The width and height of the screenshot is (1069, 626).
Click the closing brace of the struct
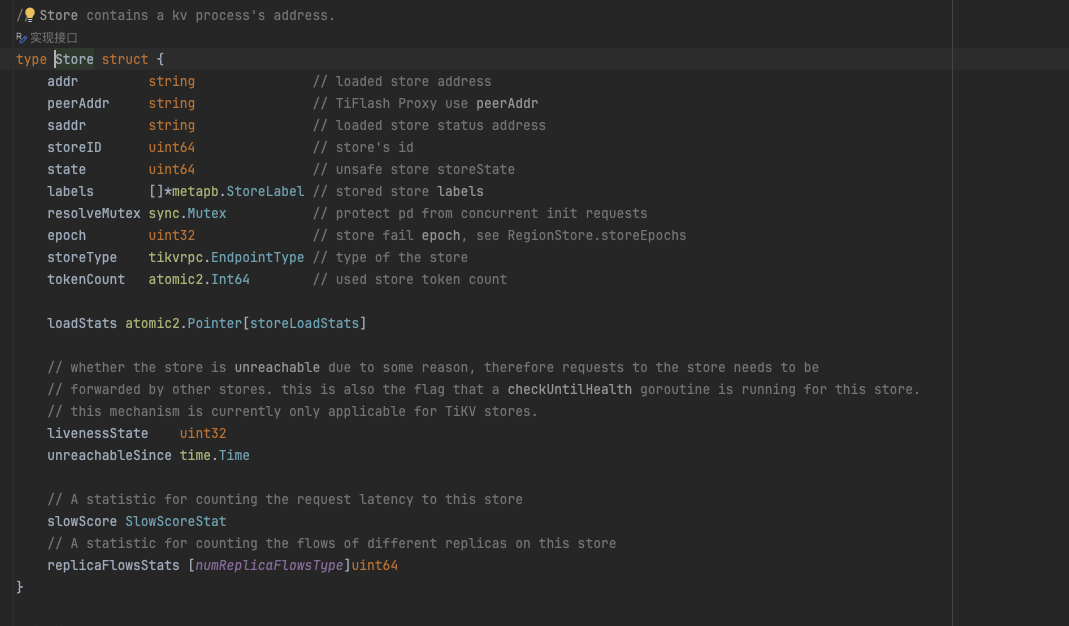[x=20, y=587]
